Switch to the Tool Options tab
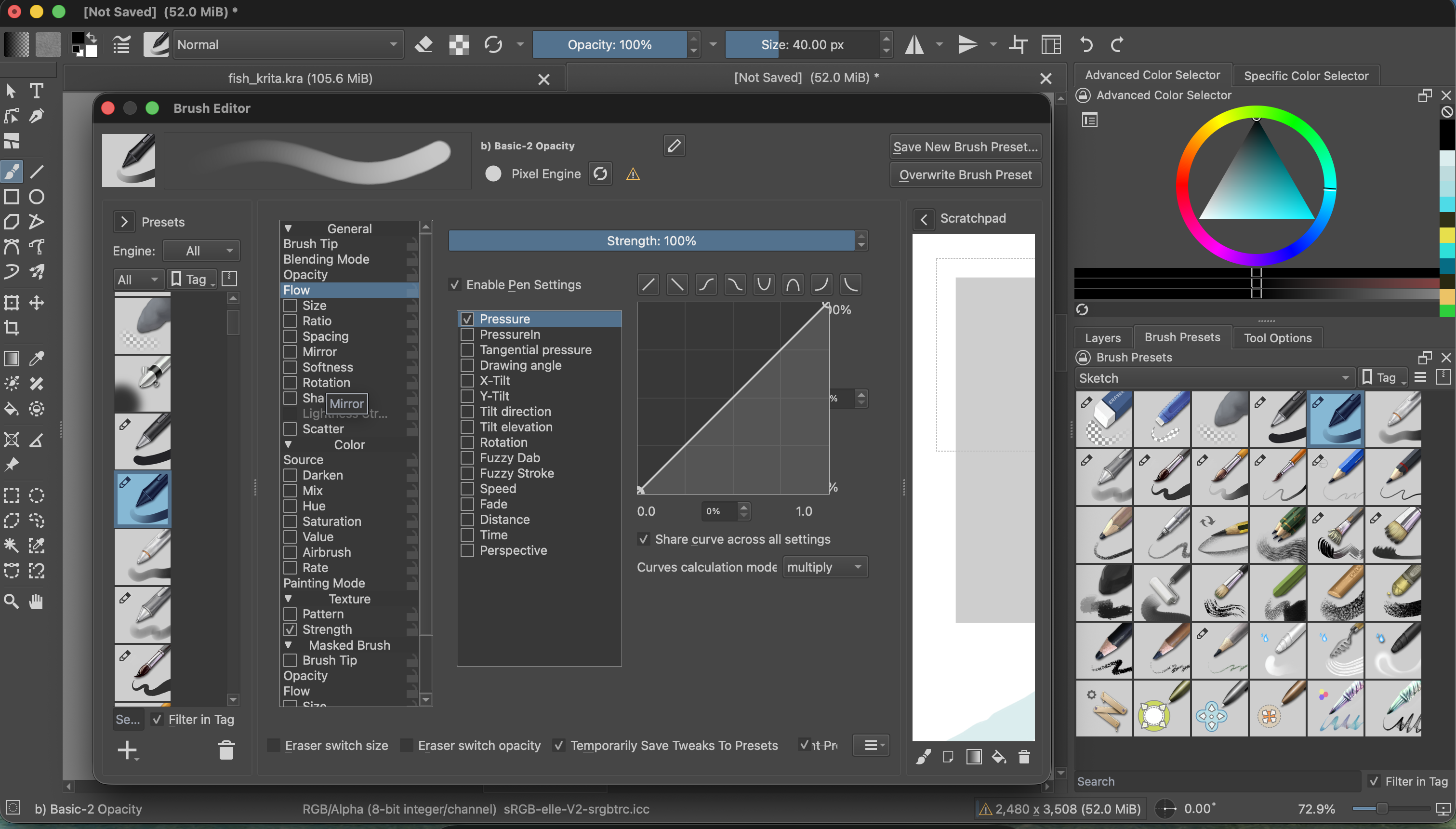The height and width of the screenshot is (829, 1456). [x=1277, y=338]
